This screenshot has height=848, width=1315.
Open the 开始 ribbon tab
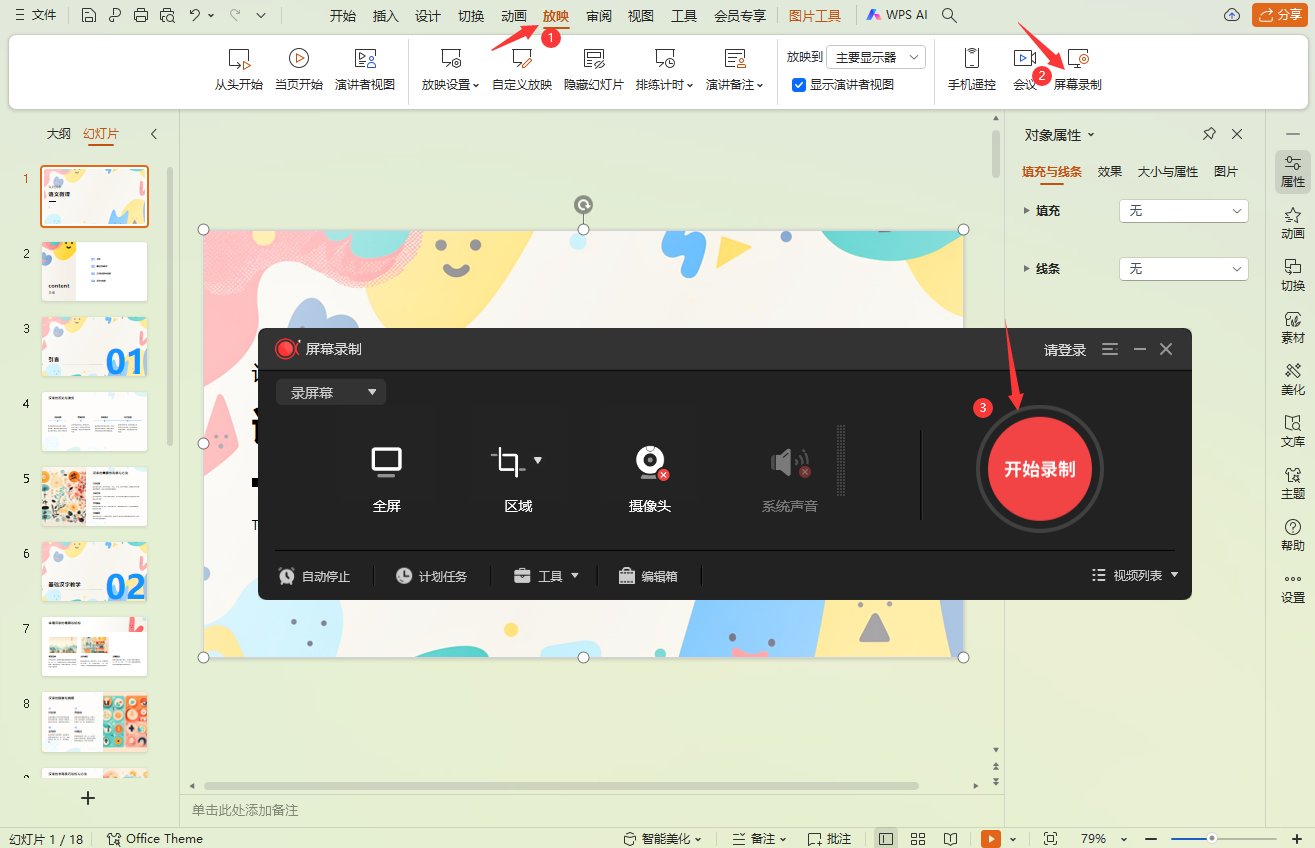(x=343, y=16)
